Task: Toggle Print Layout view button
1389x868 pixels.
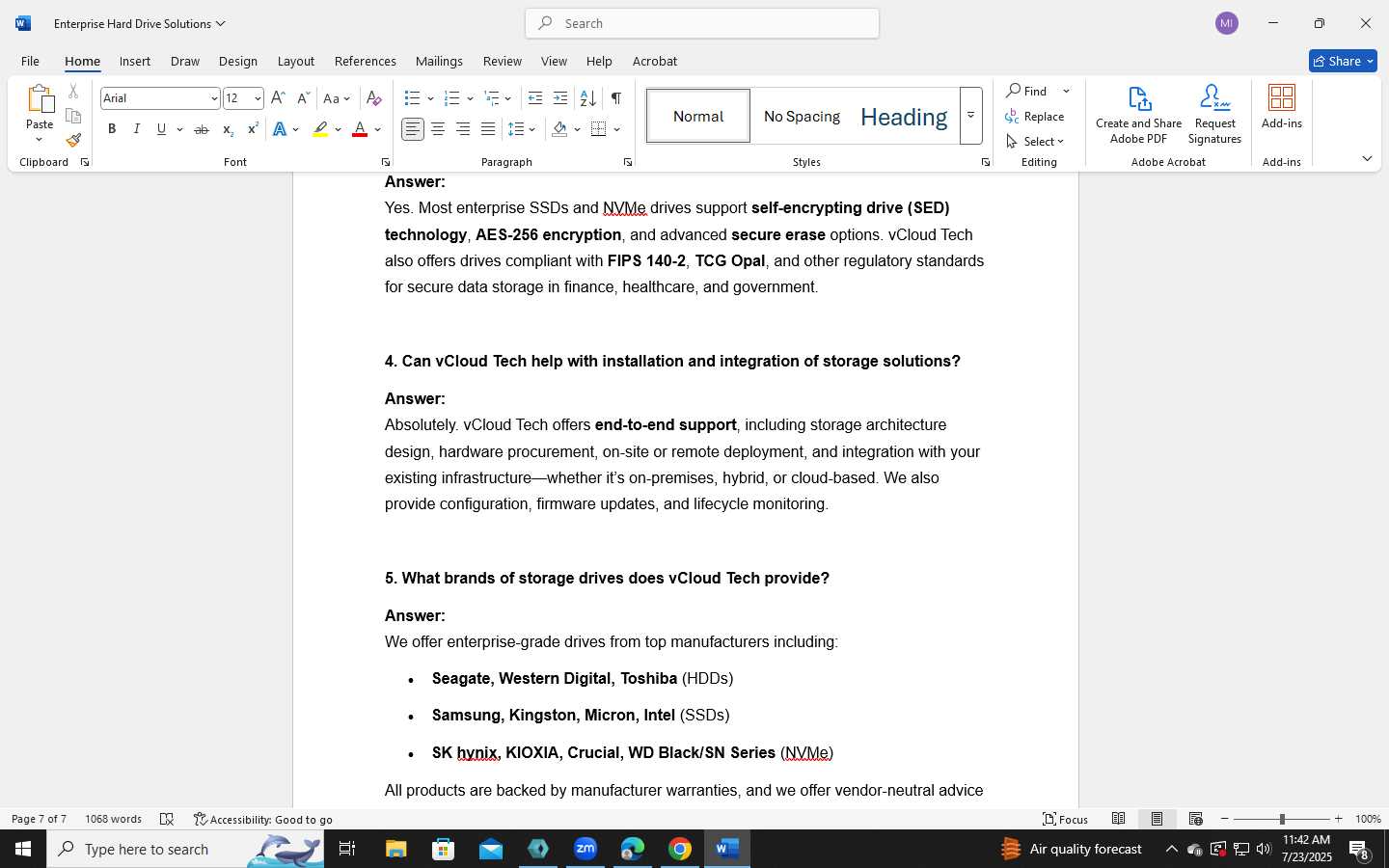Action: (x=1157, y=819)
